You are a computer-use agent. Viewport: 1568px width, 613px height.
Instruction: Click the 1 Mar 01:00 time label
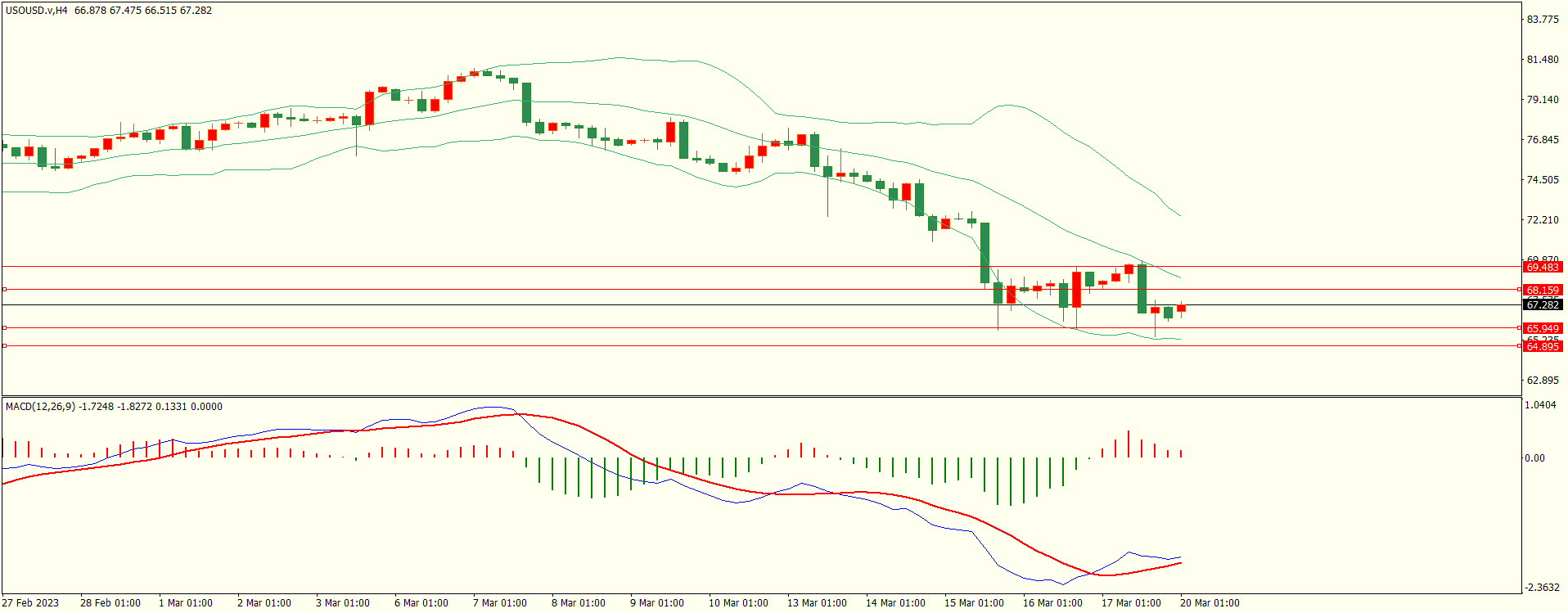click(186, 602)
